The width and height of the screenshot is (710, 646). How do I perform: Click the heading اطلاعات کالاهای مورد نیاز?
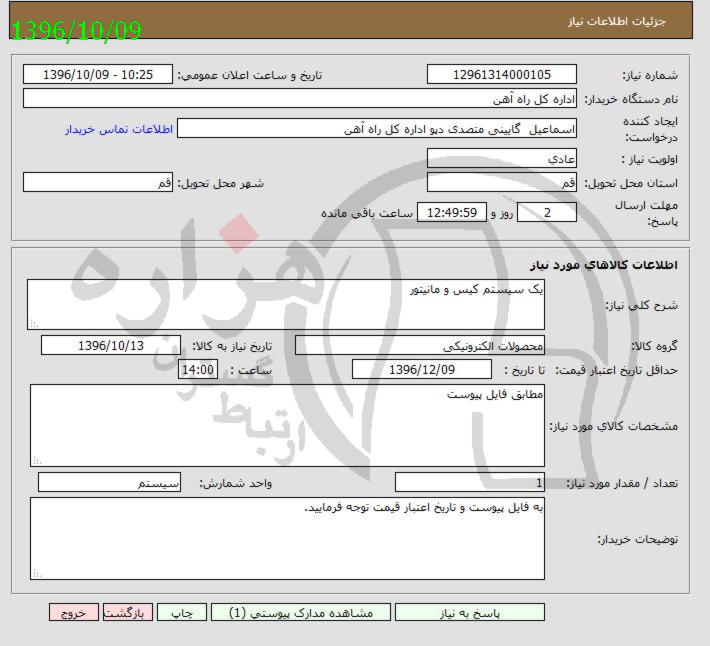click(x=604, y=265)
